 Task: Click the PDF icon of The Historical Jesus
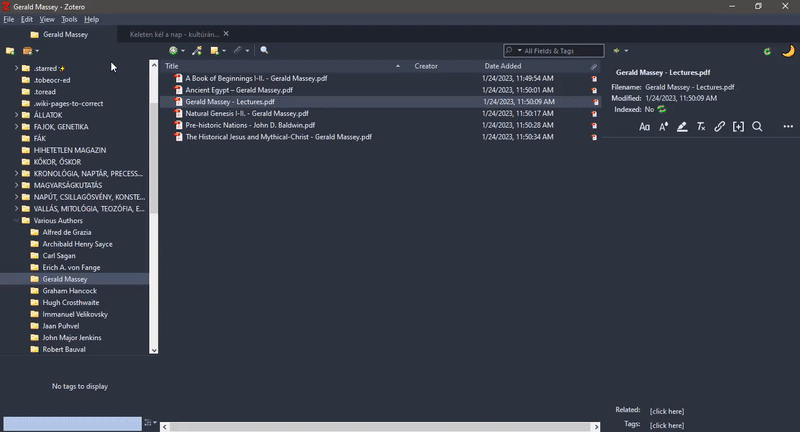(x=178, y=137)
